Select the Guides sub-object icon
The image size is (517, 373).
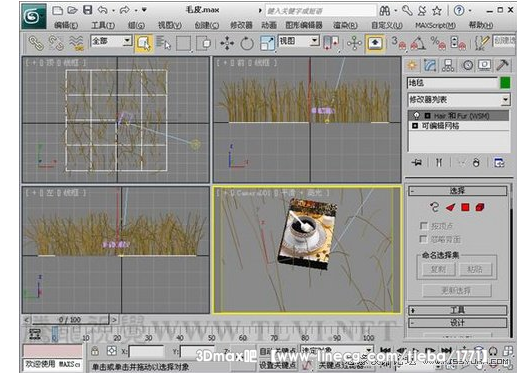tap(434, 207)
